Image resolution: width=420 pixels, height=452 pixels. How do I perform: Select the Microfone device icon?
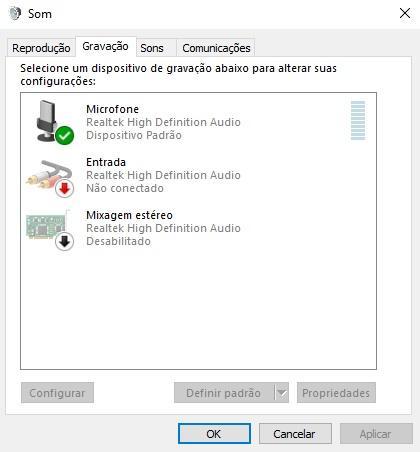(50, 121)
